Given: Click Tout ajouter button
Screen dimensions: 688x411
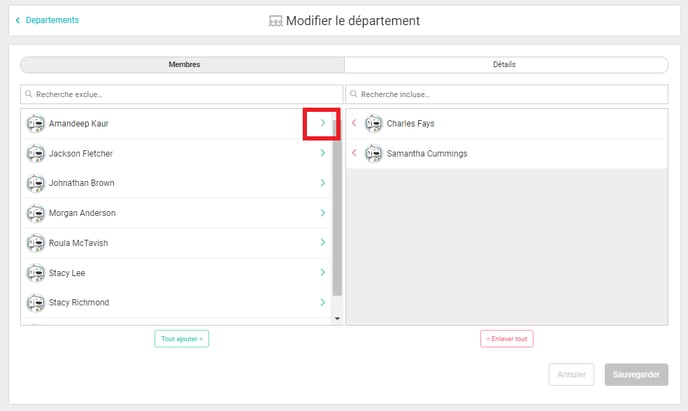Looking at the screenshot, I should click(x=182, y=339).
